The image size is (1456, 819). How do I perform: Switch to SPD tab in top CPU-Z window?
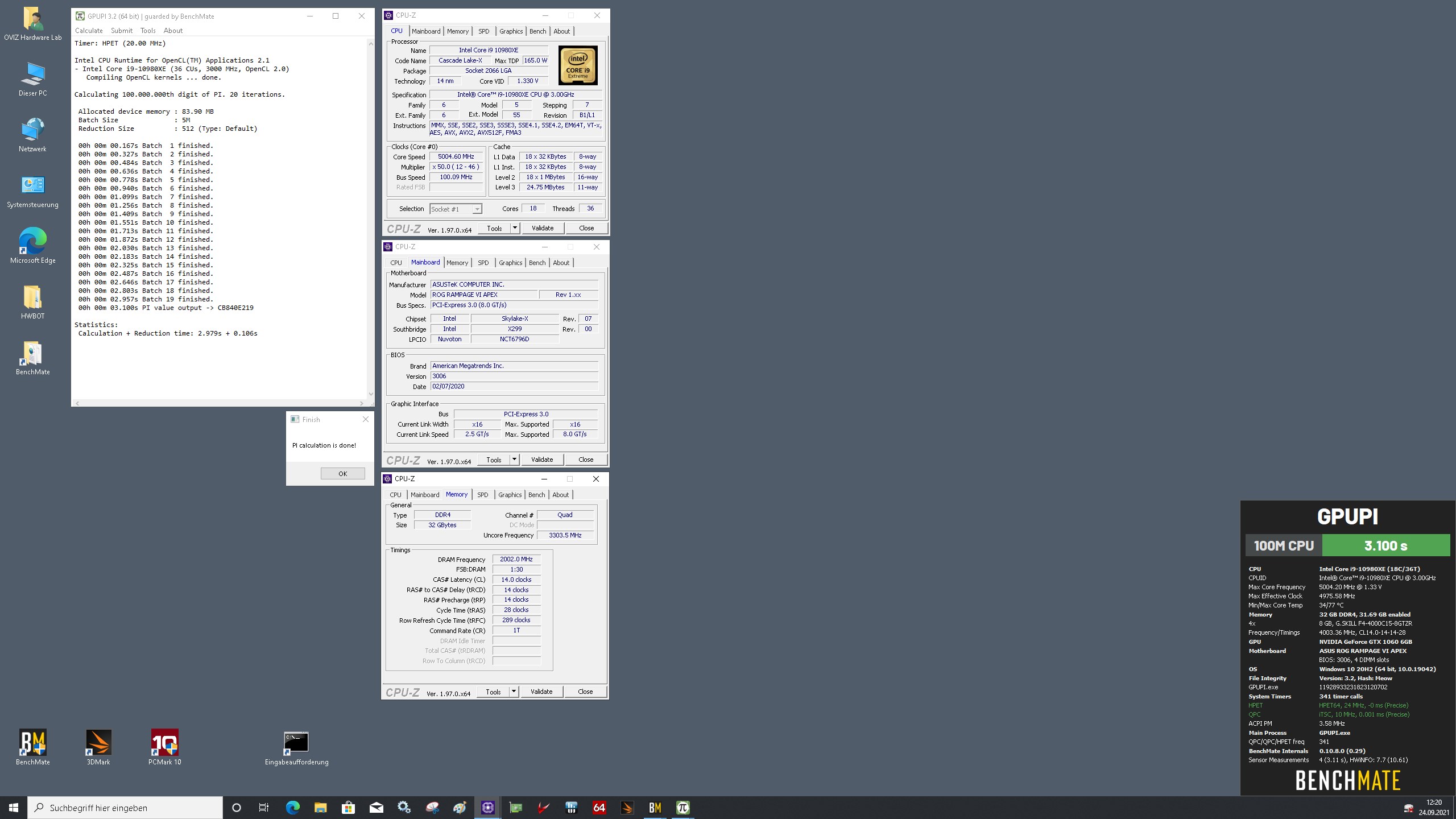tap(483, 31)
